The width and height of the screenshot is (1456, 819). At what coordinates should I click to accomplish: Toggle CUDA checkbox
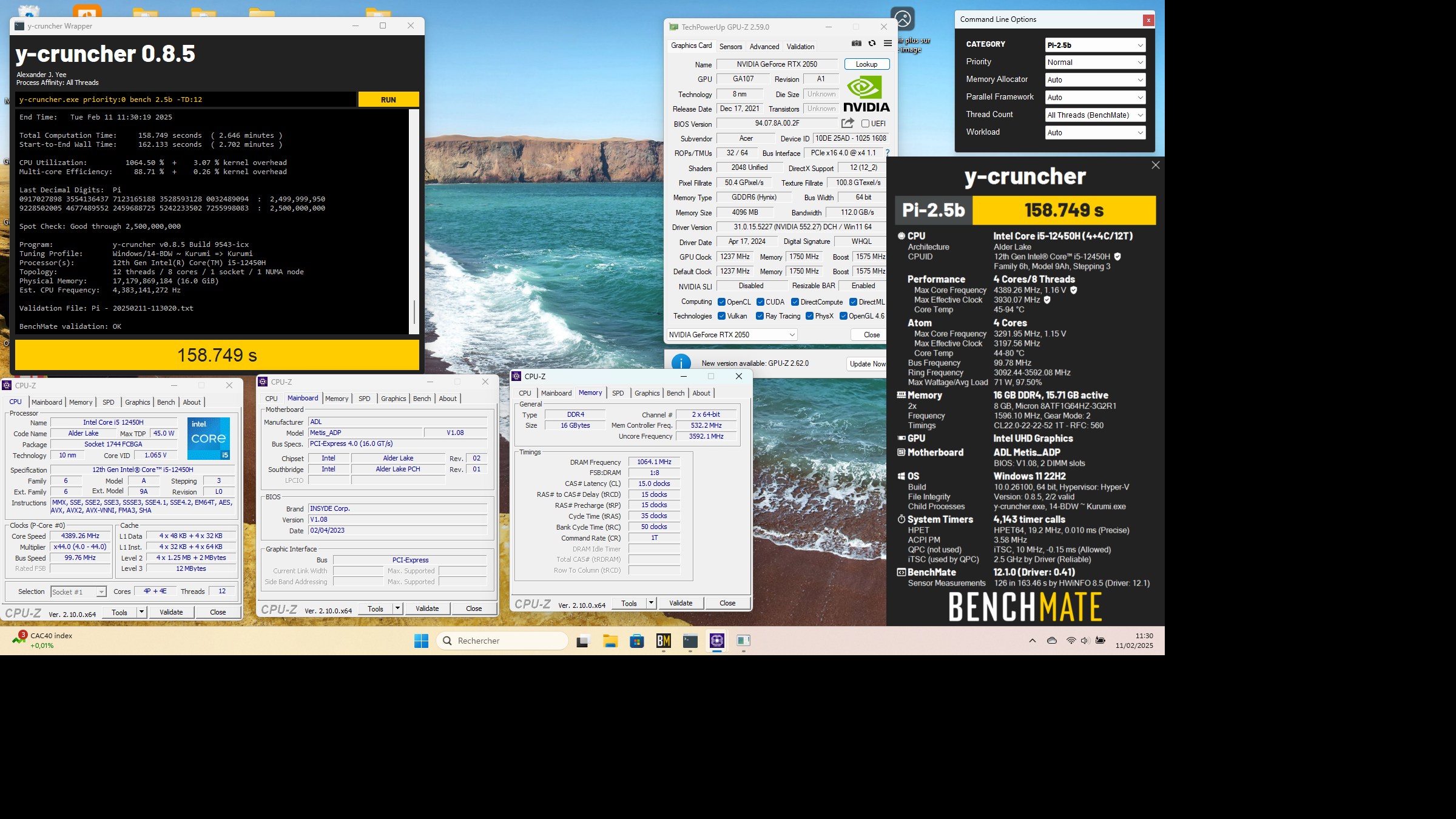tap(760, 302)
